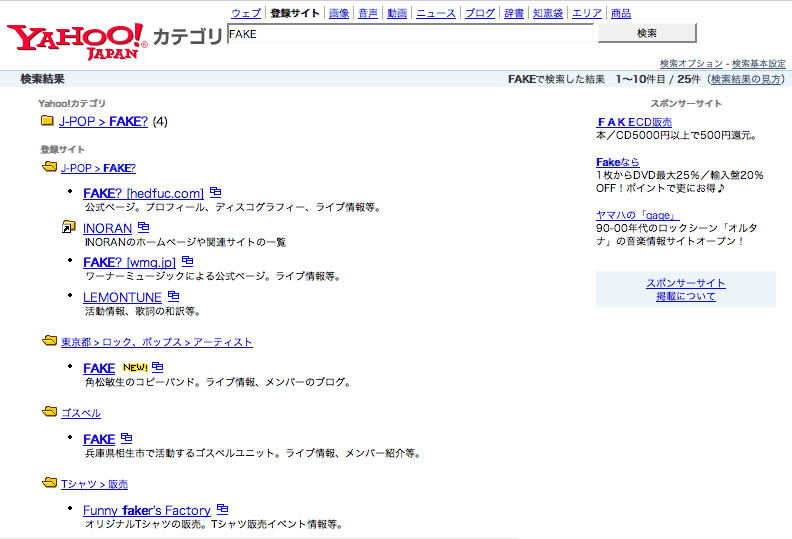Open the FAKE? [wmg.jp] result
The width and height of the screenshot is (792, 539).
click(x=129, y=263)
